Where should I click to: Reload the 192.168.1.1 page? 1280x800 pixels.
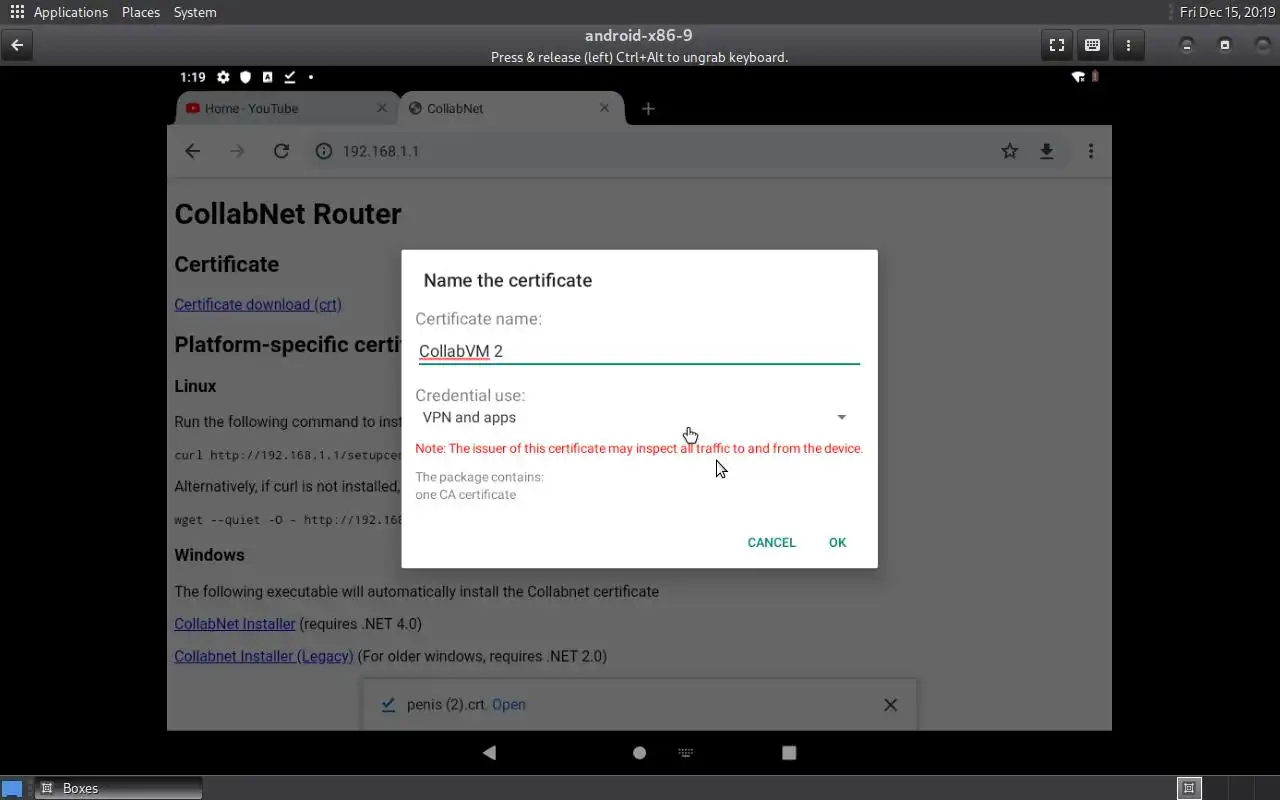coord(281,151)
